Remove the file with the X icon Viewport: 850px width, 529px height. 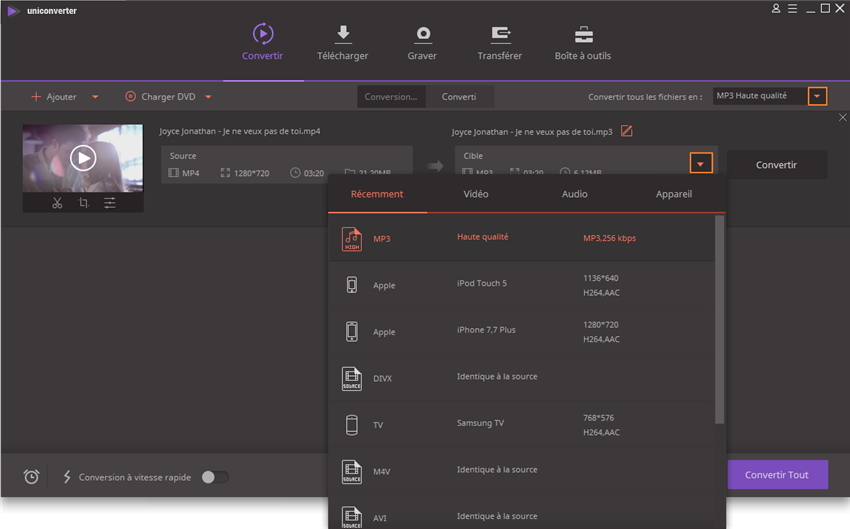coord(842,117)
